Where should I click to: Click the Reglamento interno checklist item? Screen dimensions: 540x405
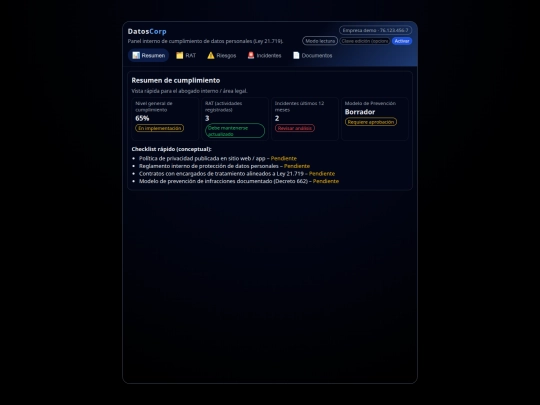224,166
